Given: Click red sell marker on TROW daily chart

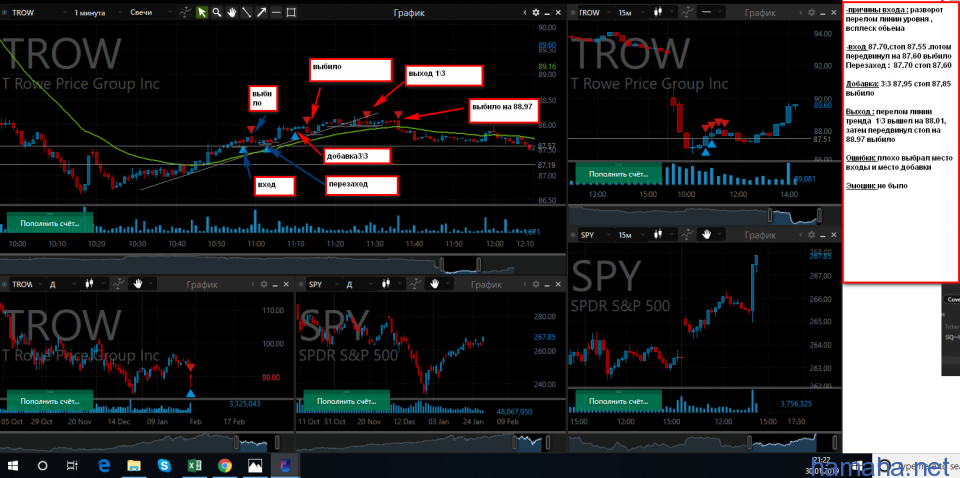Looking at the screenshot, I should tap(190, 367).
